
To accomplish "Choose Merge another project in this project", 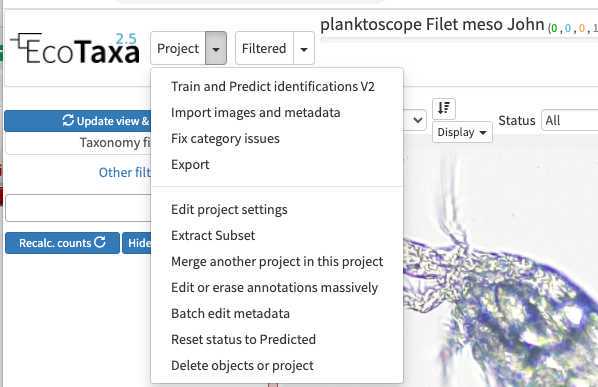I will click(x=277, y=262).
